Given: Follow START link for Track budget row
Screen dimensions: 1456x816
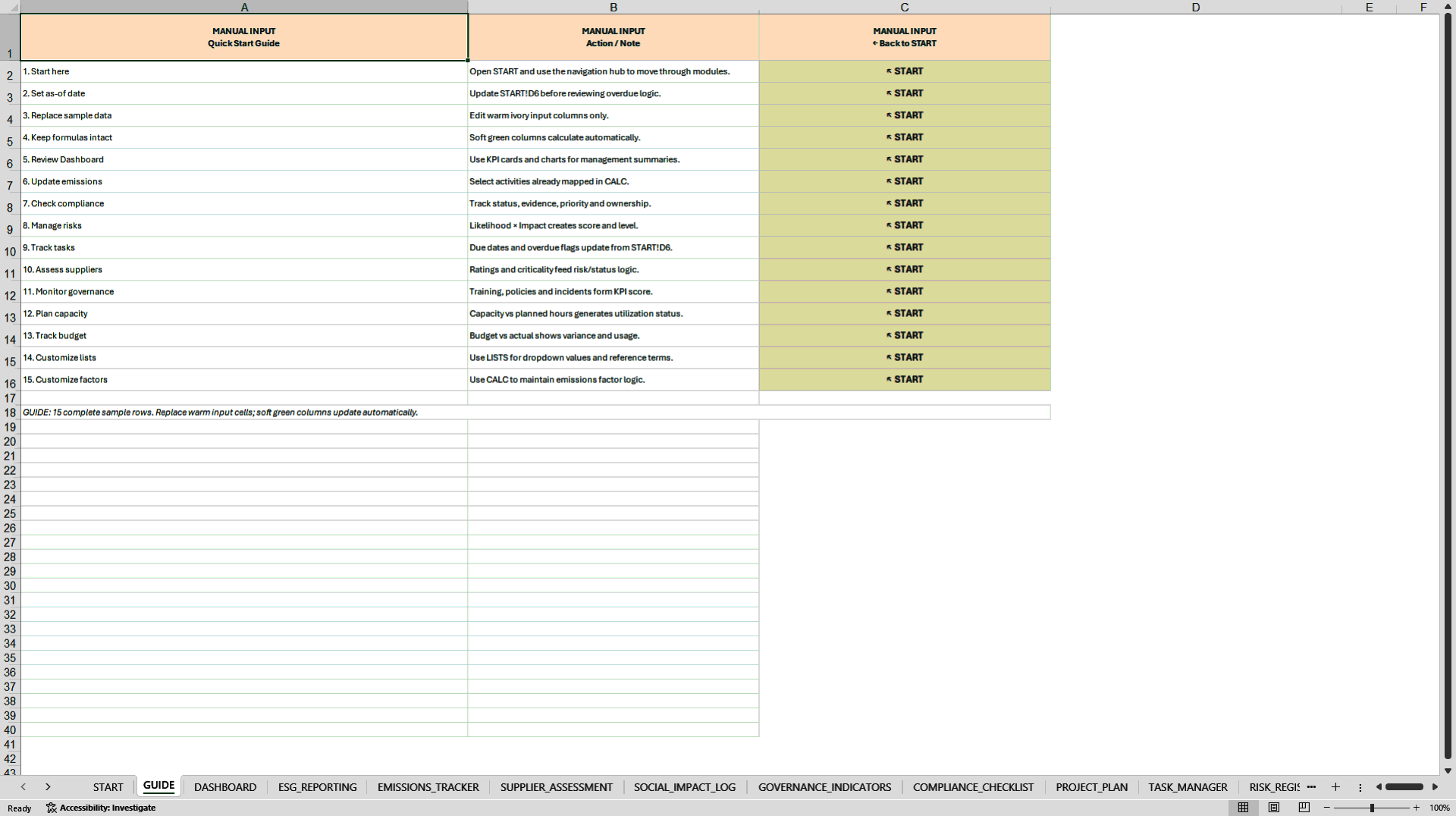Looking at the screenshot, I should (905, 335).
